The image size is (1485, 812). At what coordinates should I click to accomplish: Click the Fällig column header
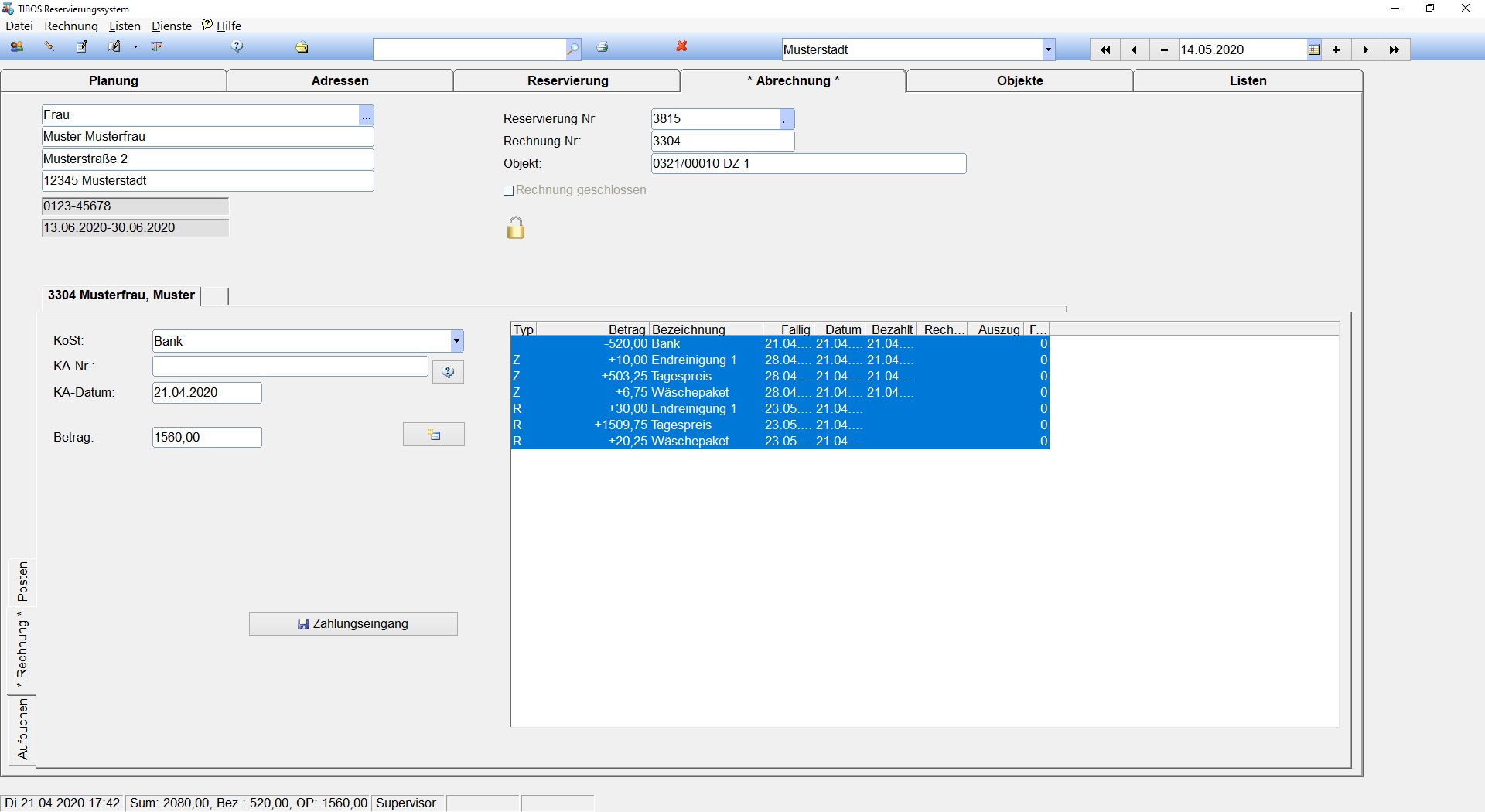(x=787, y=329)
